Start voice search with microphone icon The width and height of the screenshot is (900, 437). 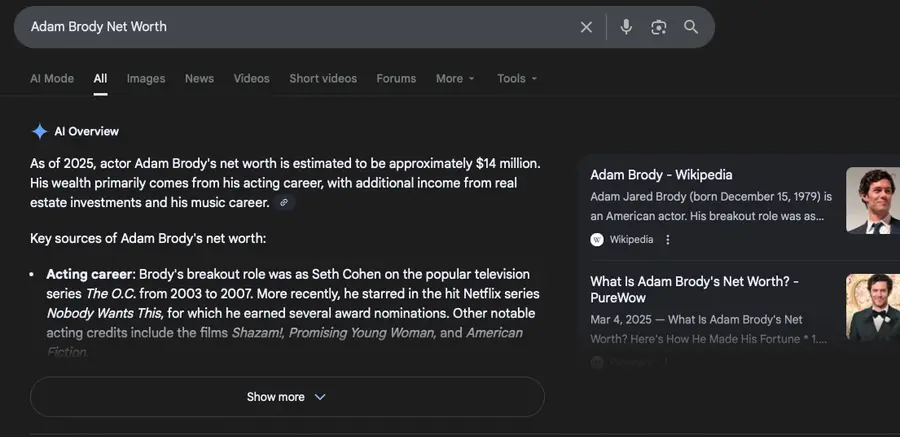click(x=626, y=27)
